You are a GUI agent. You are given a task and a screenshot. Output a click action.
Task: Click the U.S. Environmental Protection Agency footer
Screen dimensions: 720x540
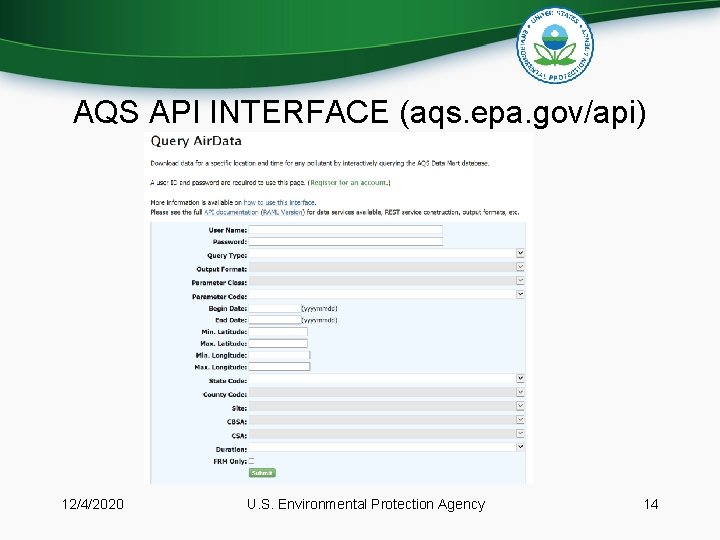pyautogui.click(x=366, y=504)
